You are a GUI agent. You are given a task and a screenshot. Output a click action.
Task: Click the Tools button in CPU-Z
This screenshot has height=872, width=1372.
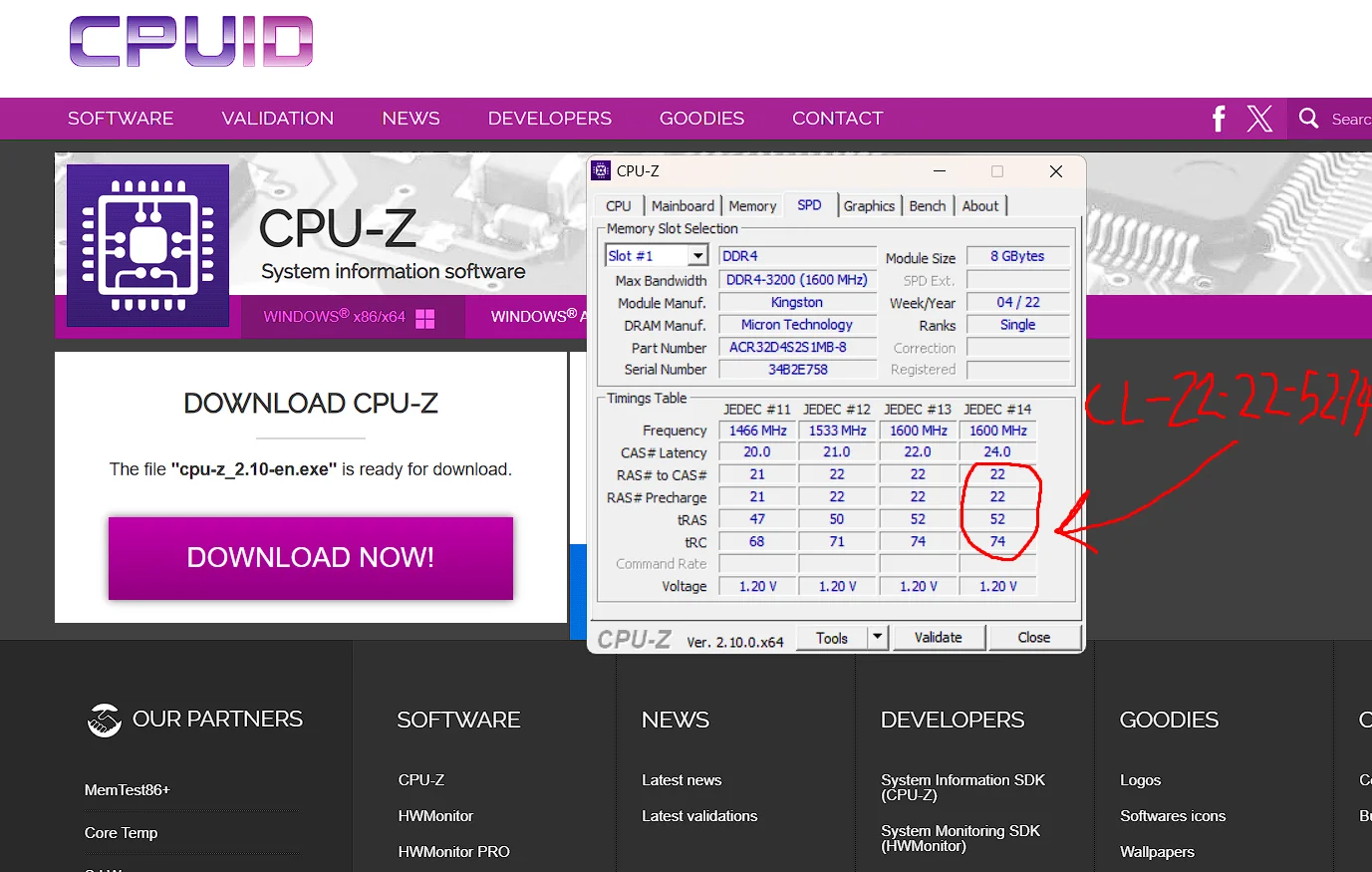pyautogui.click(x=832, y=638)
